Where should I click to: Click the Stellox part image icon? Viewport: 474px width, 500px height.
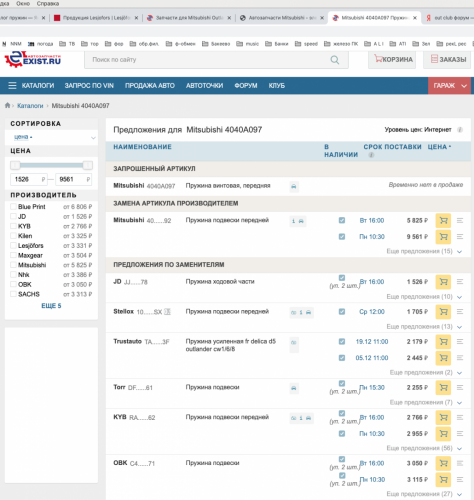coord(167,312)
